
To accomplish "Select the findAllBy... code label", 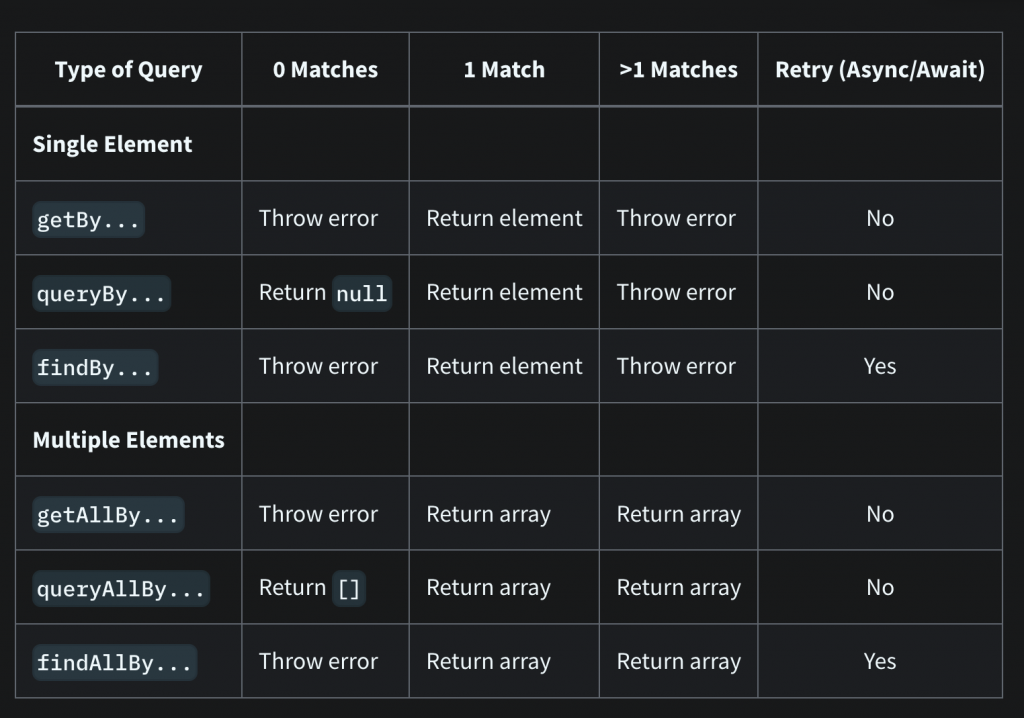I will (114, 662).
